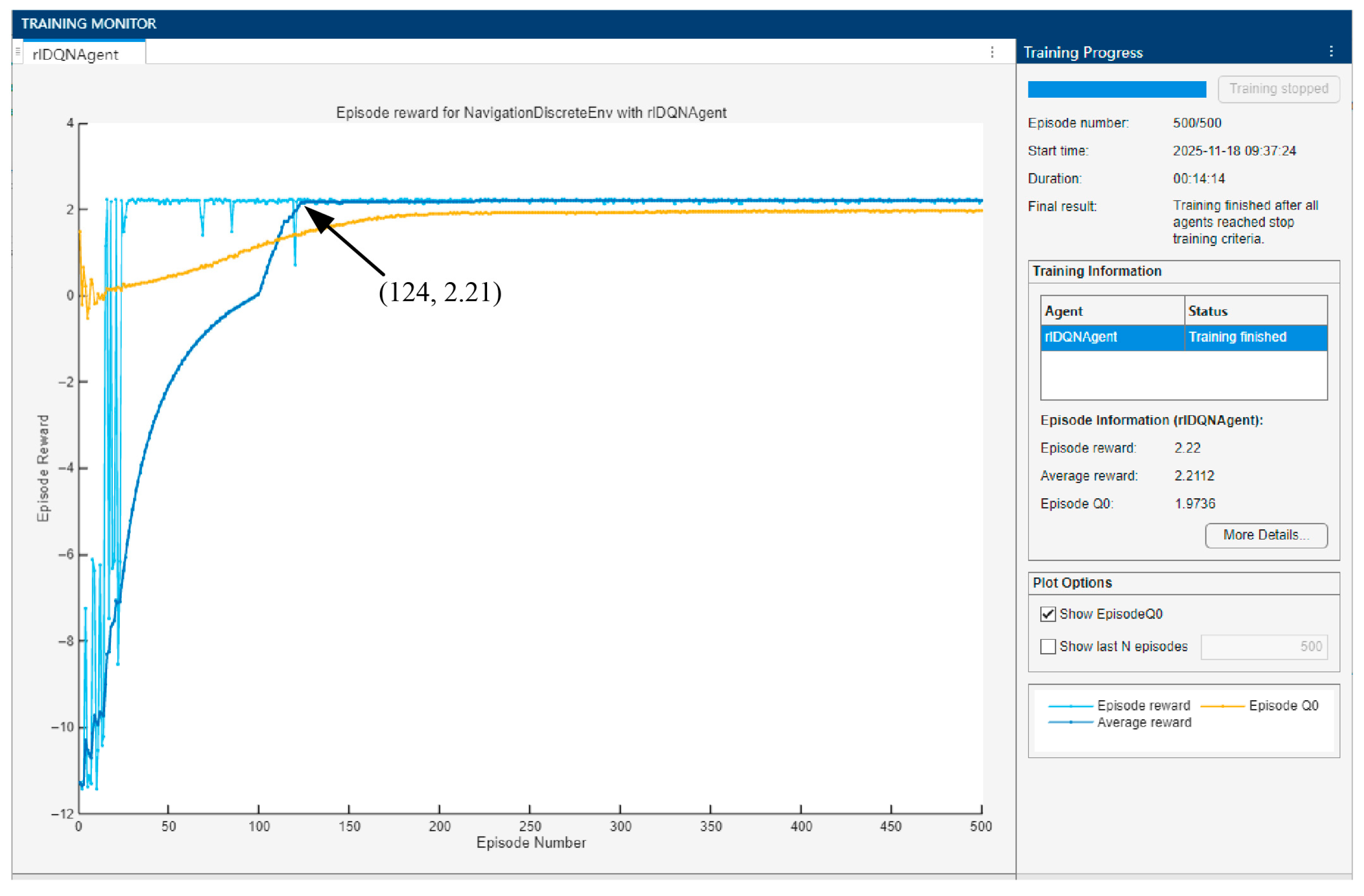Open the plot panel three-dot menu
Screen dimensions: 1364x896
pyautogui.click(x=992, y=52)
